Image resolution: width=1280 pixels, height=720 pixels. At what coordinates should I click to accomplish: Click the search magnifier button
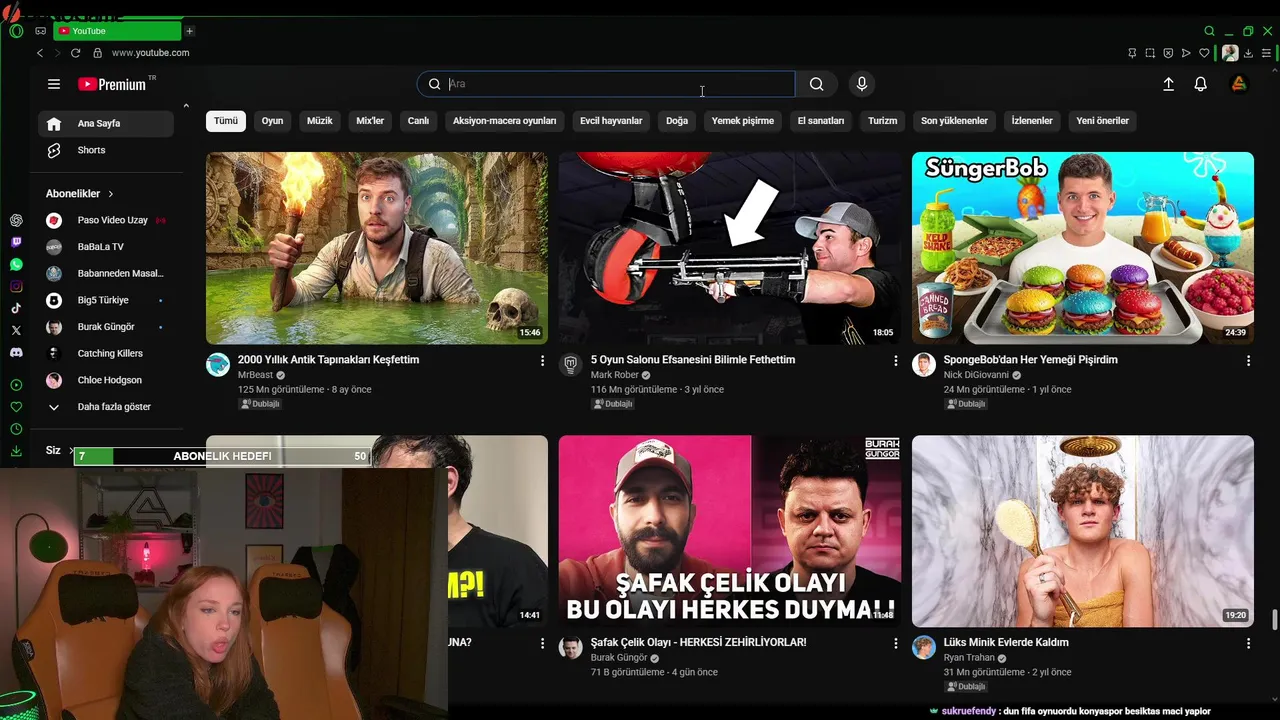pos(817,84)
